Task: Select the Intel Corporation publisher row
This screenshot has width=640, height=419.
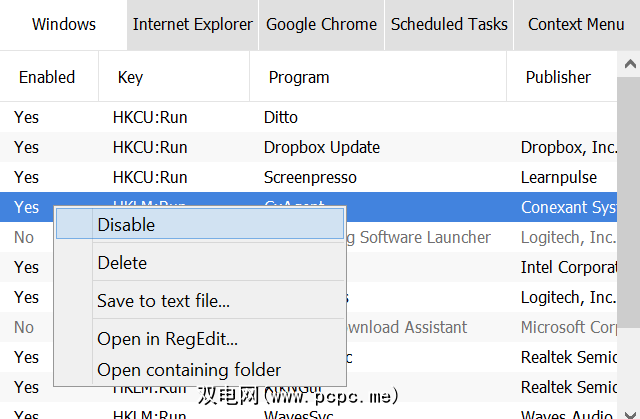Action: (570, 267)
